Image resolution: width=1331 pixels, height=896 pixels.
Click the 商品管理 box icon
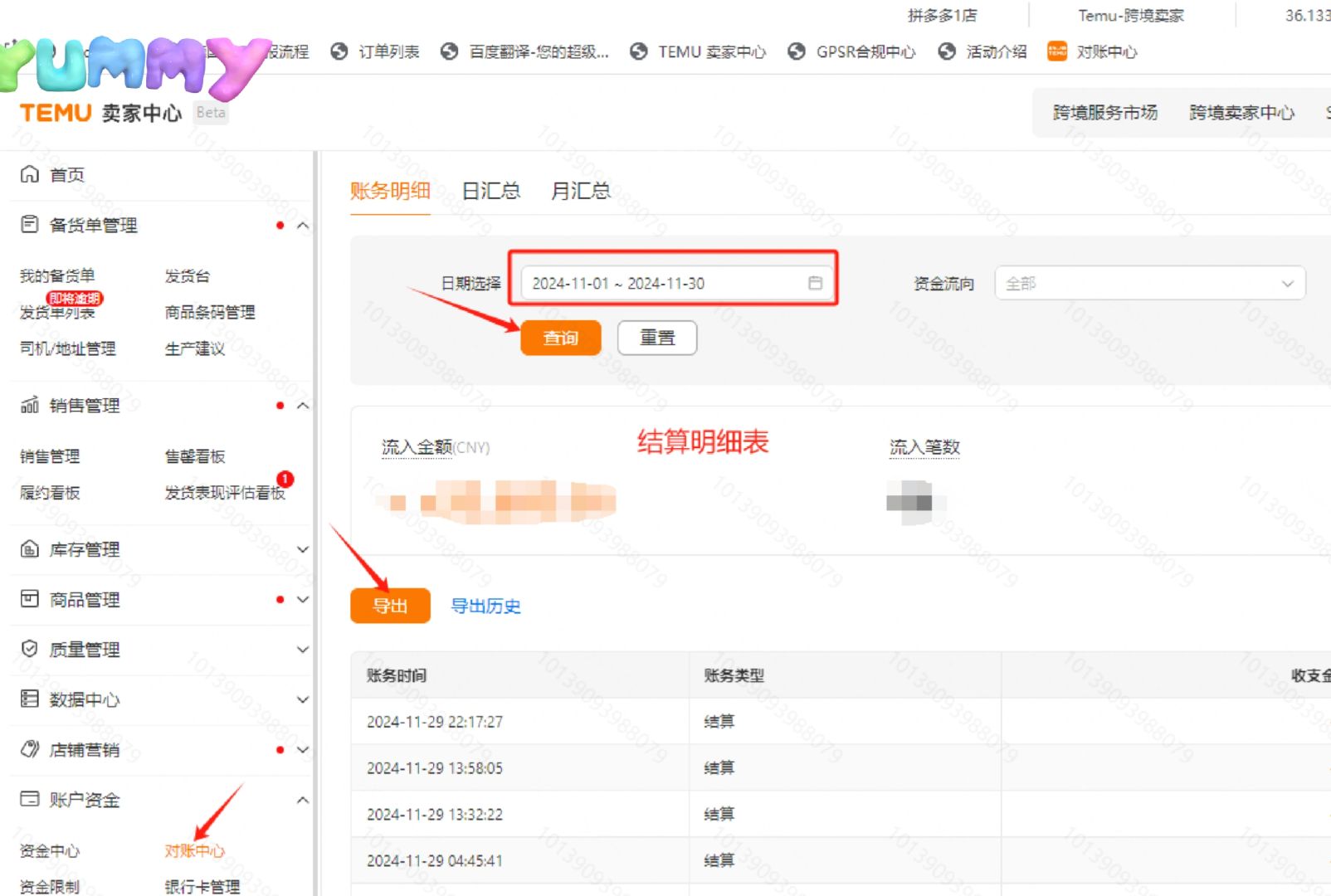30,599
